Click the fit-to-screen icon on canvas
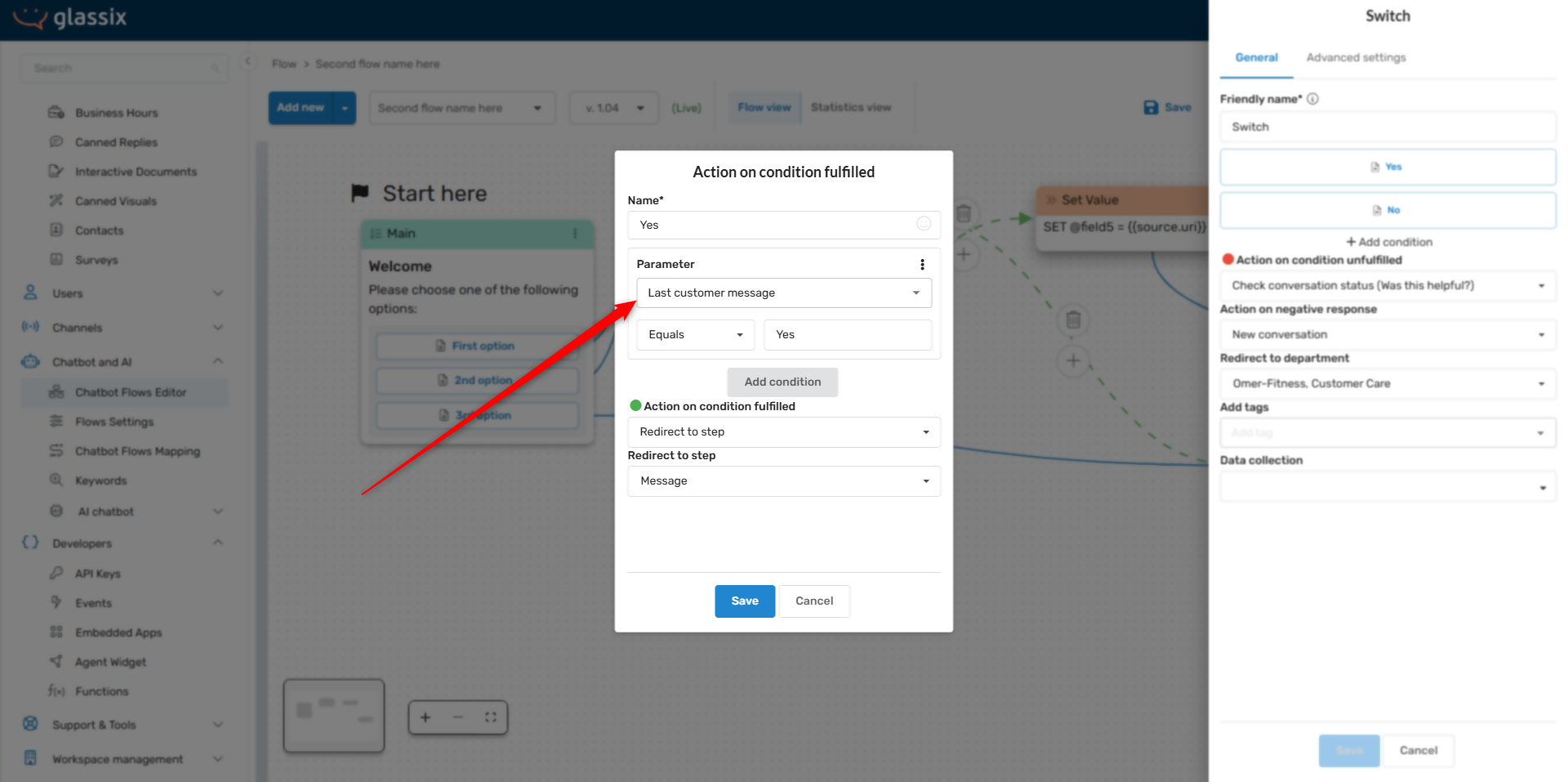The width and height of the screenshot is (1568, 782). pyautogui.click(x=491, y=717)
